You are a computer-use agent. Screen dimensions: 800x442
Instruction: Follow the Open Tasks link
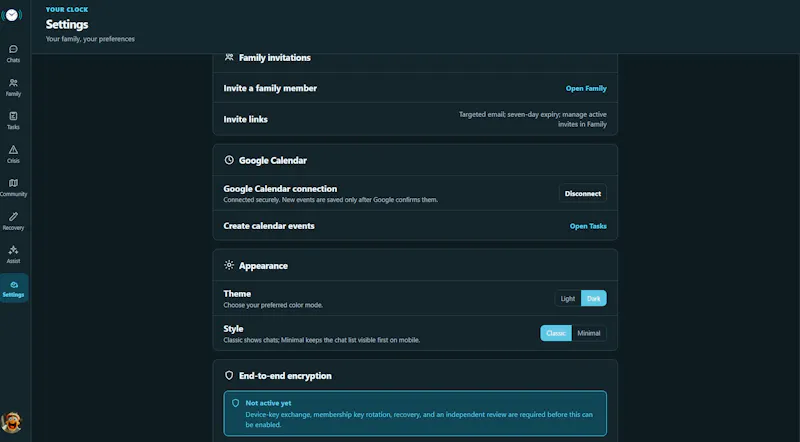point(588,226)
